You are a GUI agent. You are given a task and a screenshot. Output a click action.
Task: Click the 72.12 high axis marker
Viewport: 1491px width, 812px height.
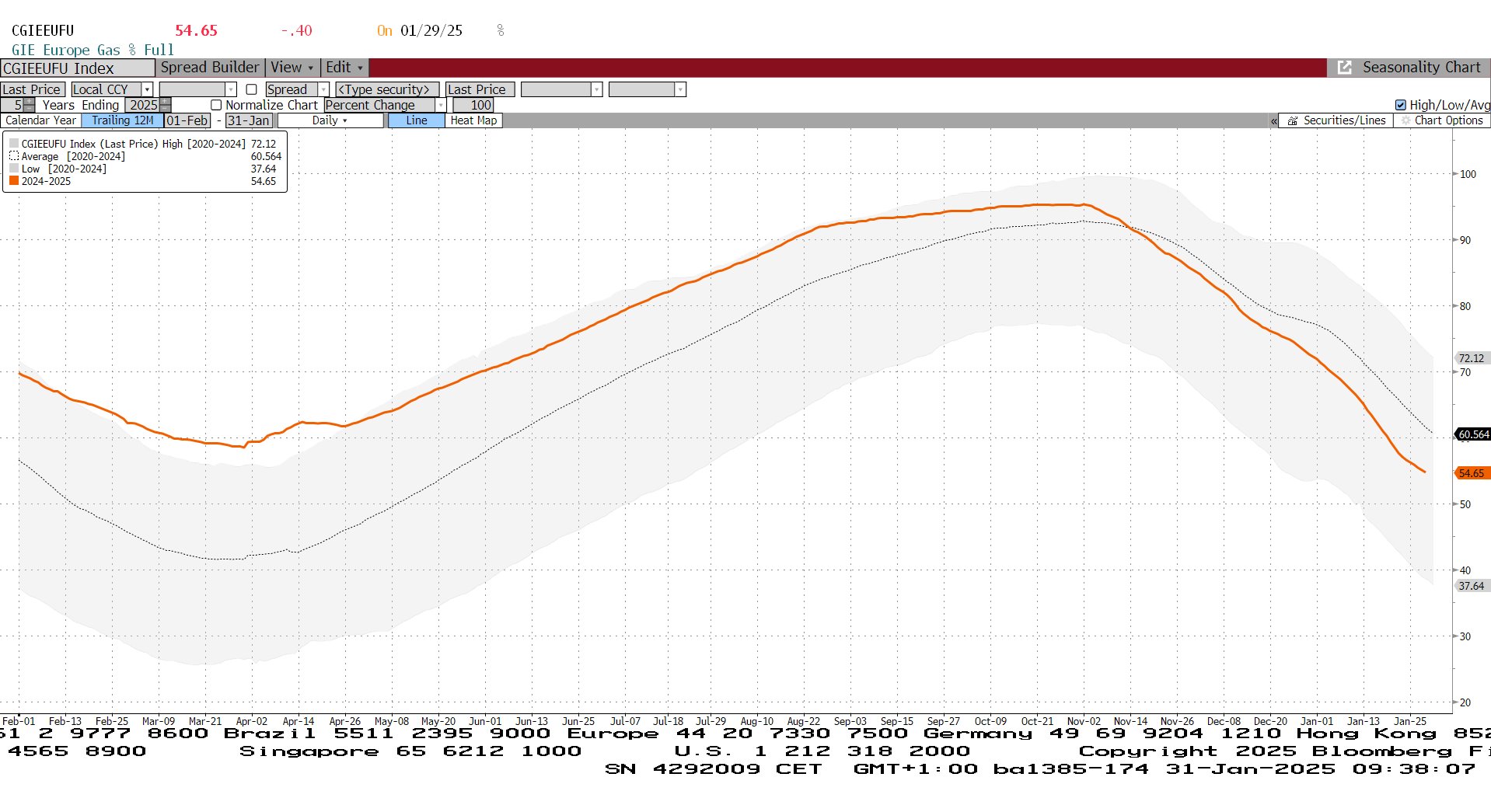coord(1471,358)
